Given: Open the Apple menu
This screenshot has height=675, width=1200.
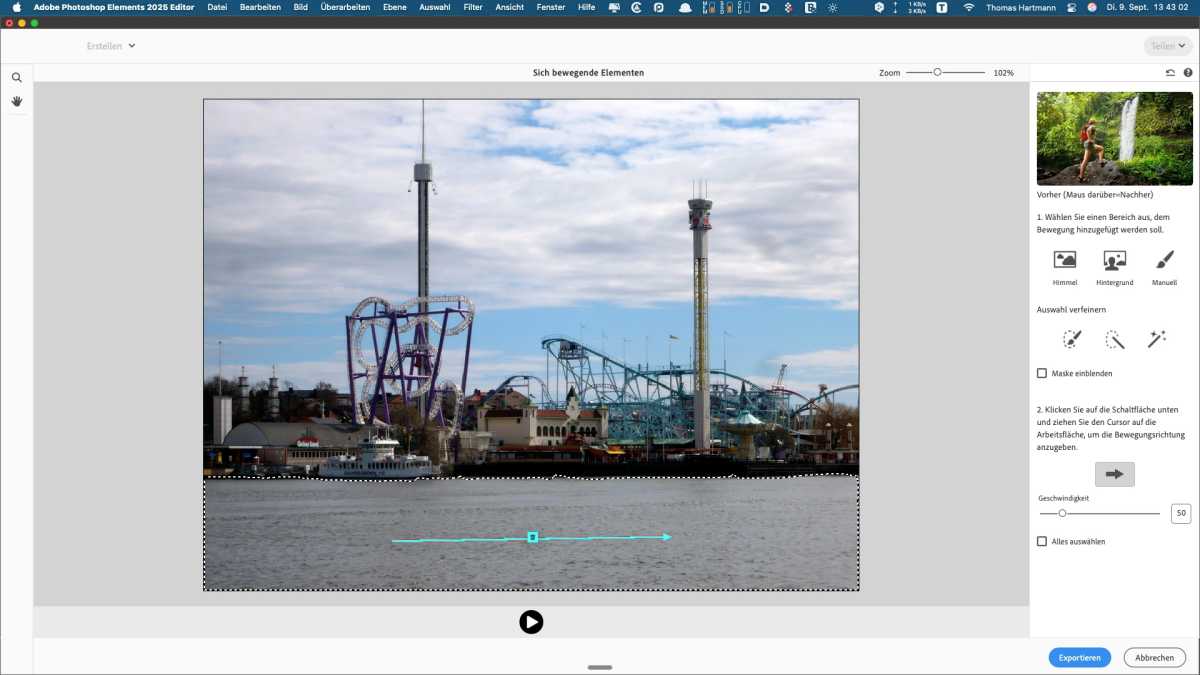Looking at the screenshot, I should coord(16,7).
